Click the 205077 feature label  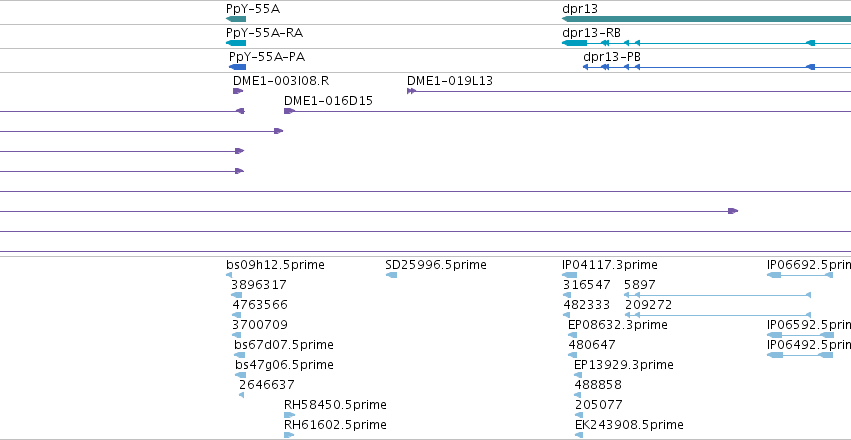(599, 405)
